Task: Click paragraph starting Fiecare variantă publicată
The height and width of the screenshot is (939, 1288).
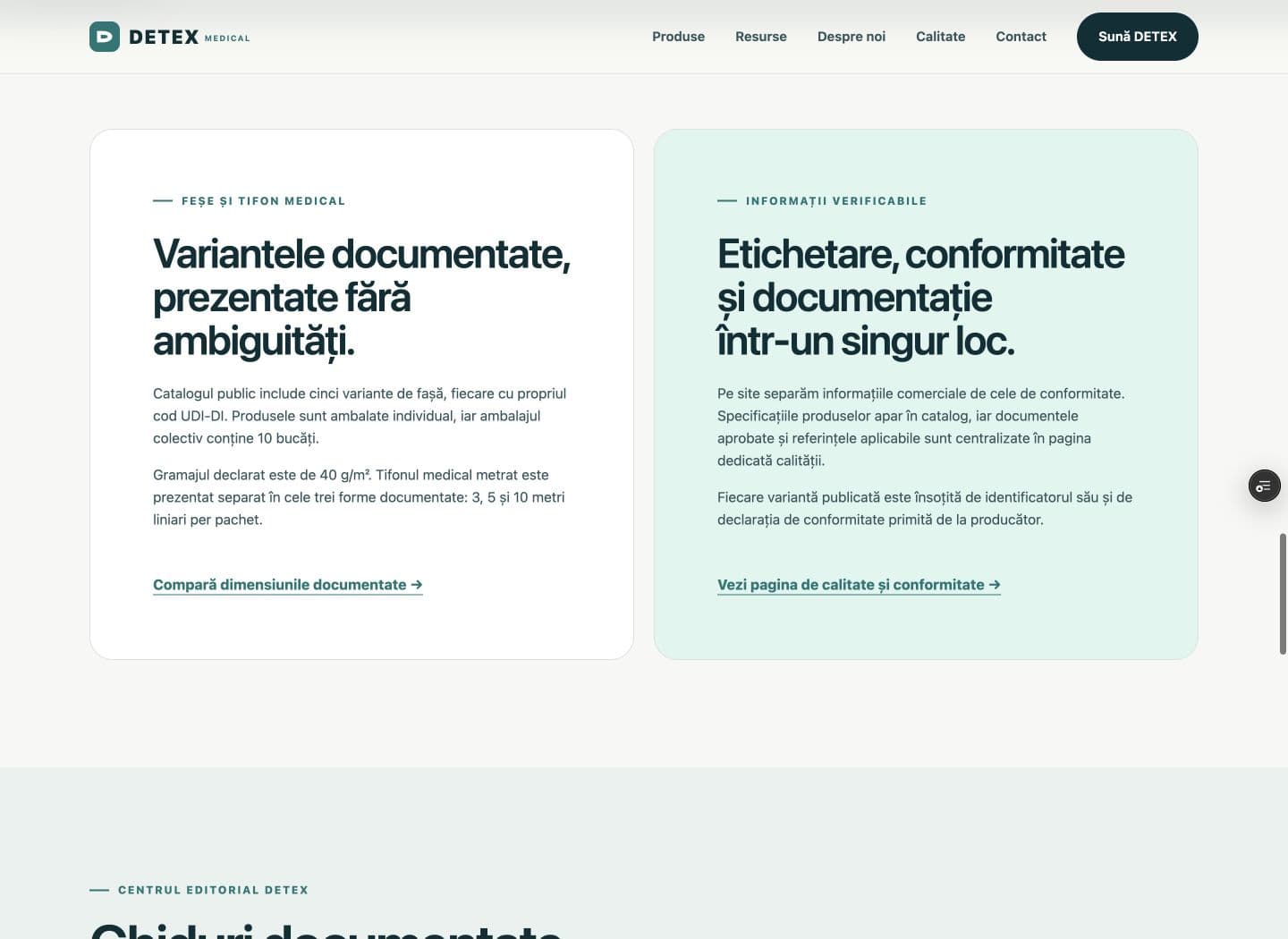Action: pyautogui.click(x=925, y=508)
